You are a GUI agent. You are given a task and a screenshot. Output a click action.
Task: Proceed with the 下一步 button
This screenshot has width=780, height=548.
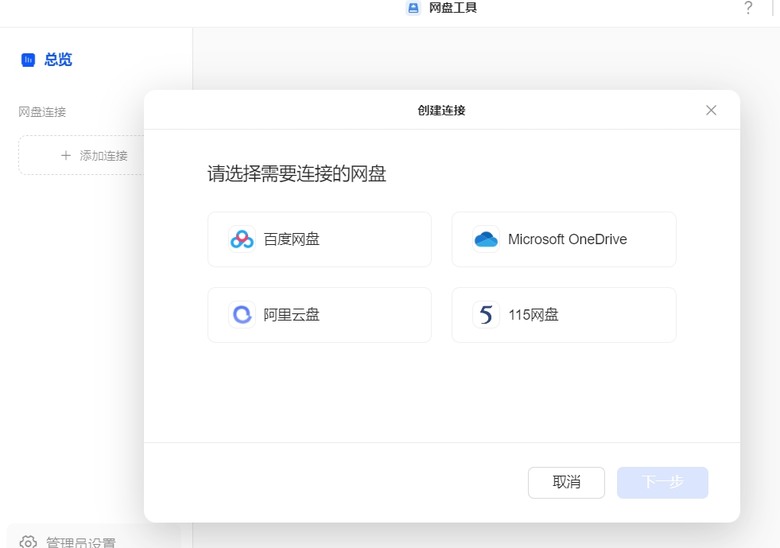(662, 482)
